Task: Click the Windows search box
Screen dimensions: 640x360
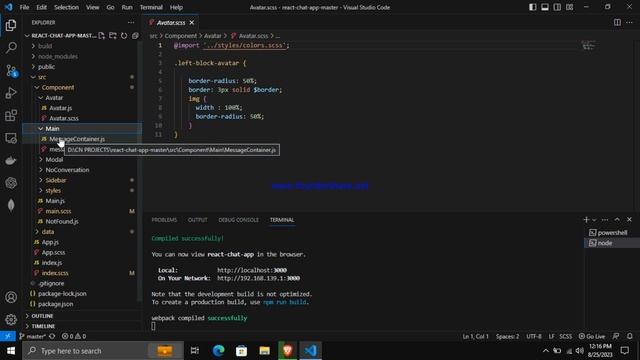Action: (103, 351)
